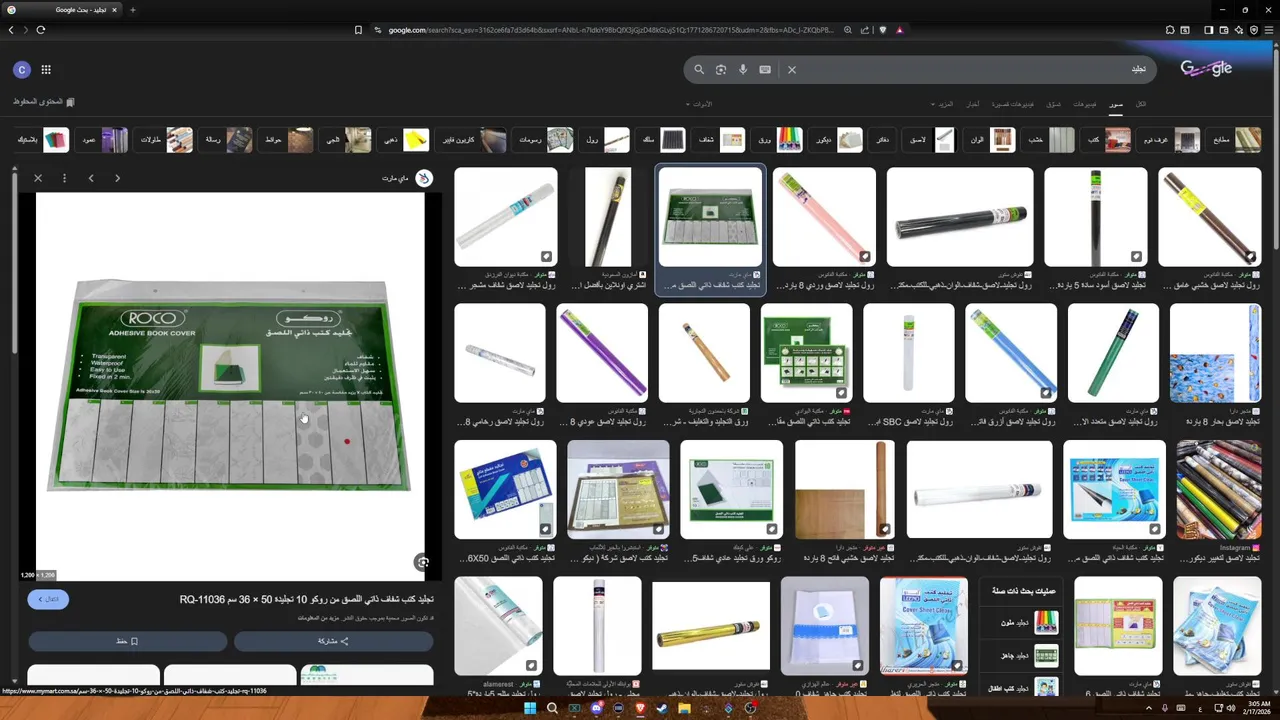Switch to the فيديوهات videos tab
Screen dimensions: 1280x720
1085,104
